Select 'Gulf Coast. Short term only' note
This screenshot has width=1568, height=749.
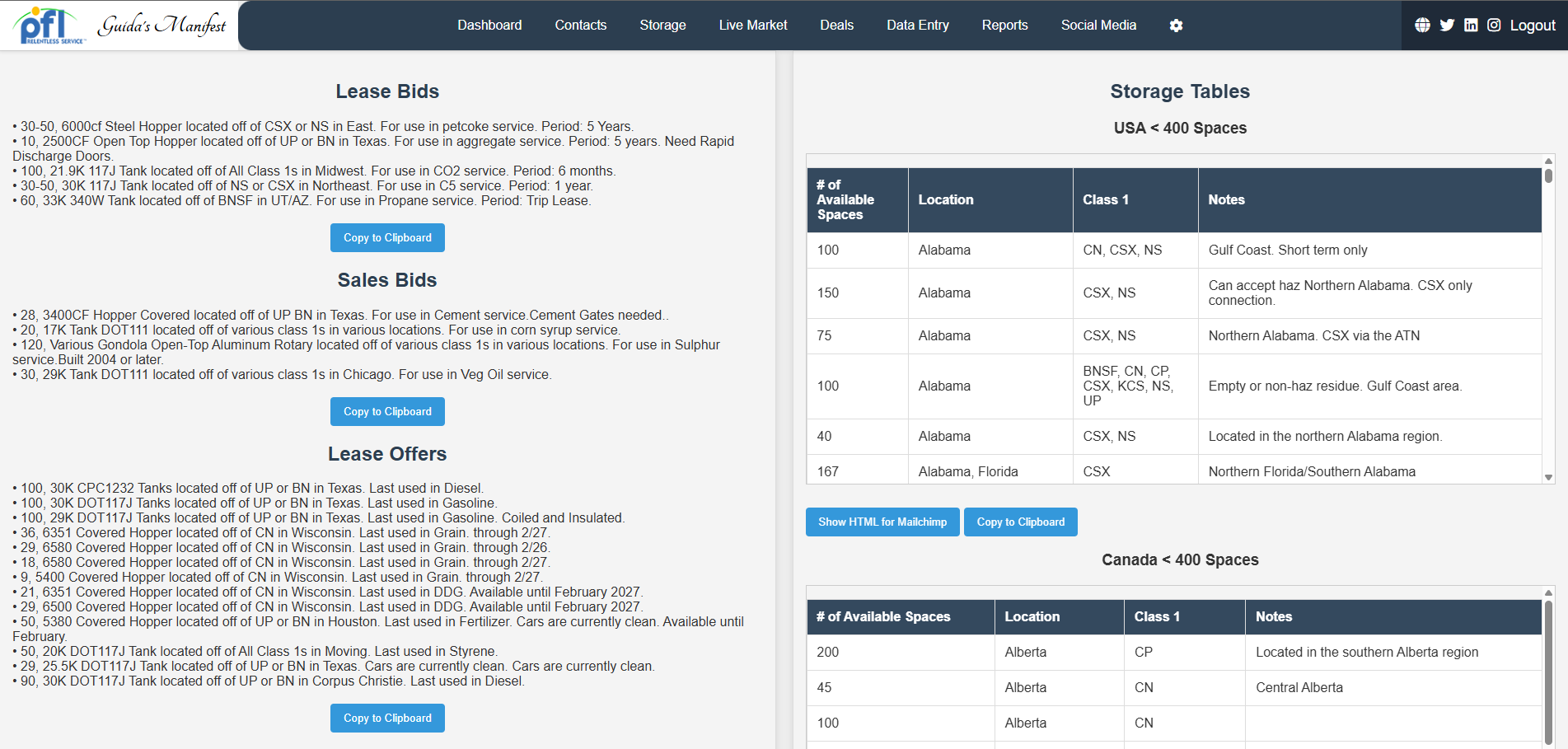click(x=1288, y=250)
